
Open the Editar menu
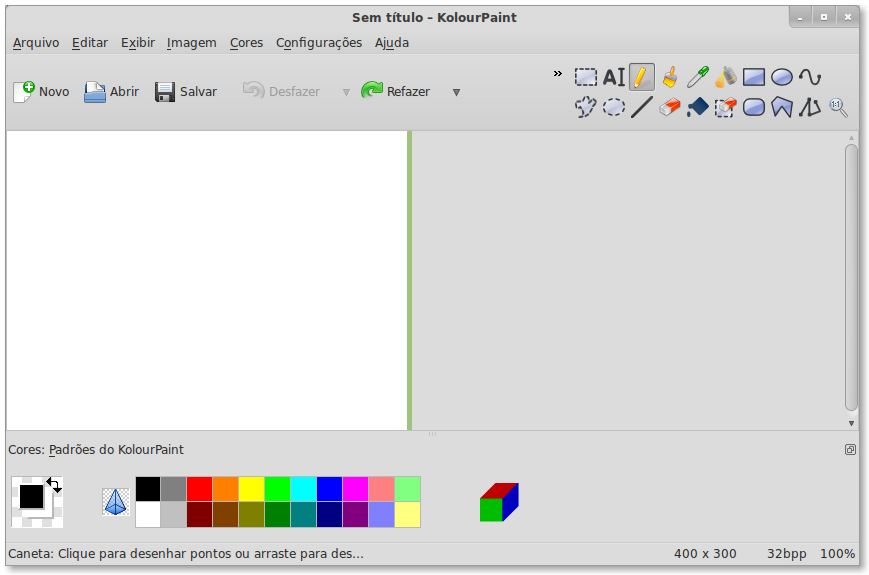click(90, 43)
